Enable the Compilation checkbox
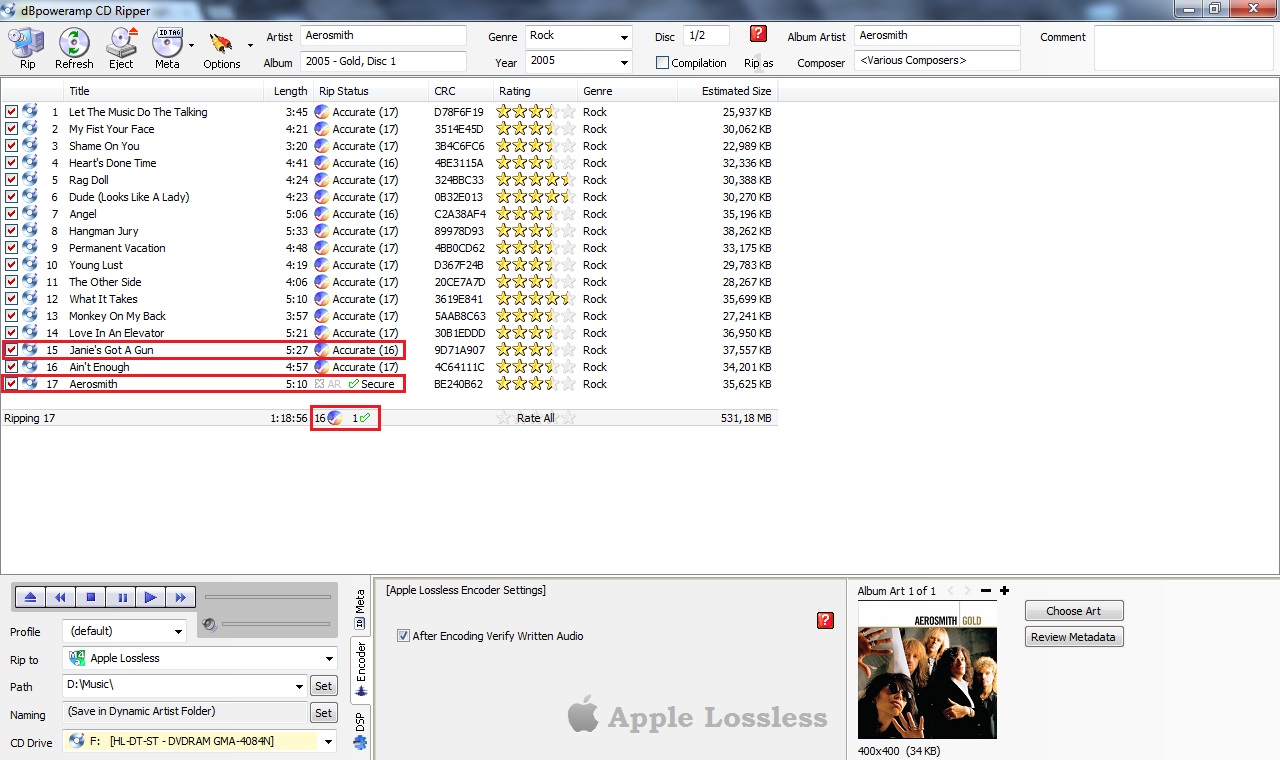The image size is (1280, 760). coord(662,63)
